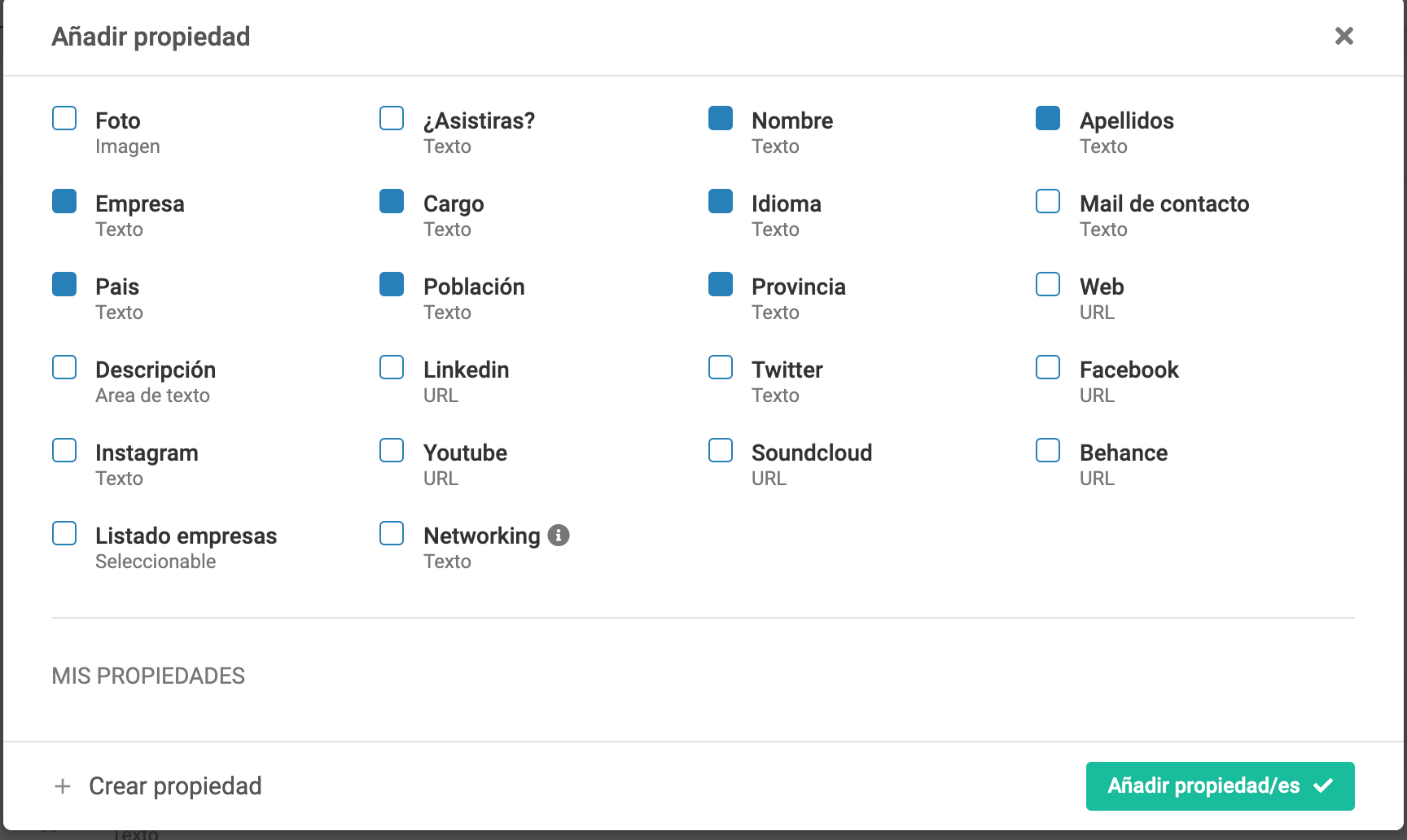Image resolution: width=1407 pixels, height=840 pixels.
Task: Tick the Twitter checkbox
Action: pos(721,367)
